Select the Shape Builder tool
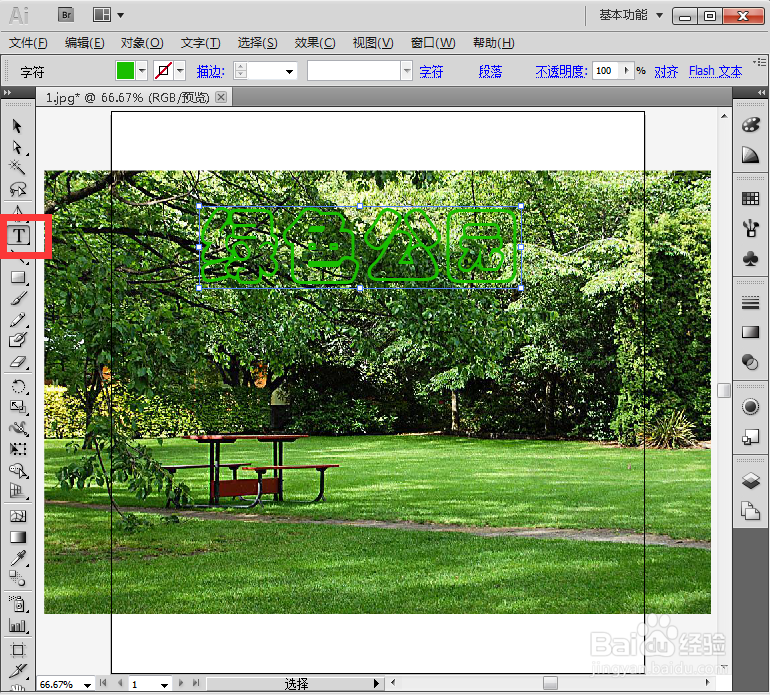 [x=18, y=471]
